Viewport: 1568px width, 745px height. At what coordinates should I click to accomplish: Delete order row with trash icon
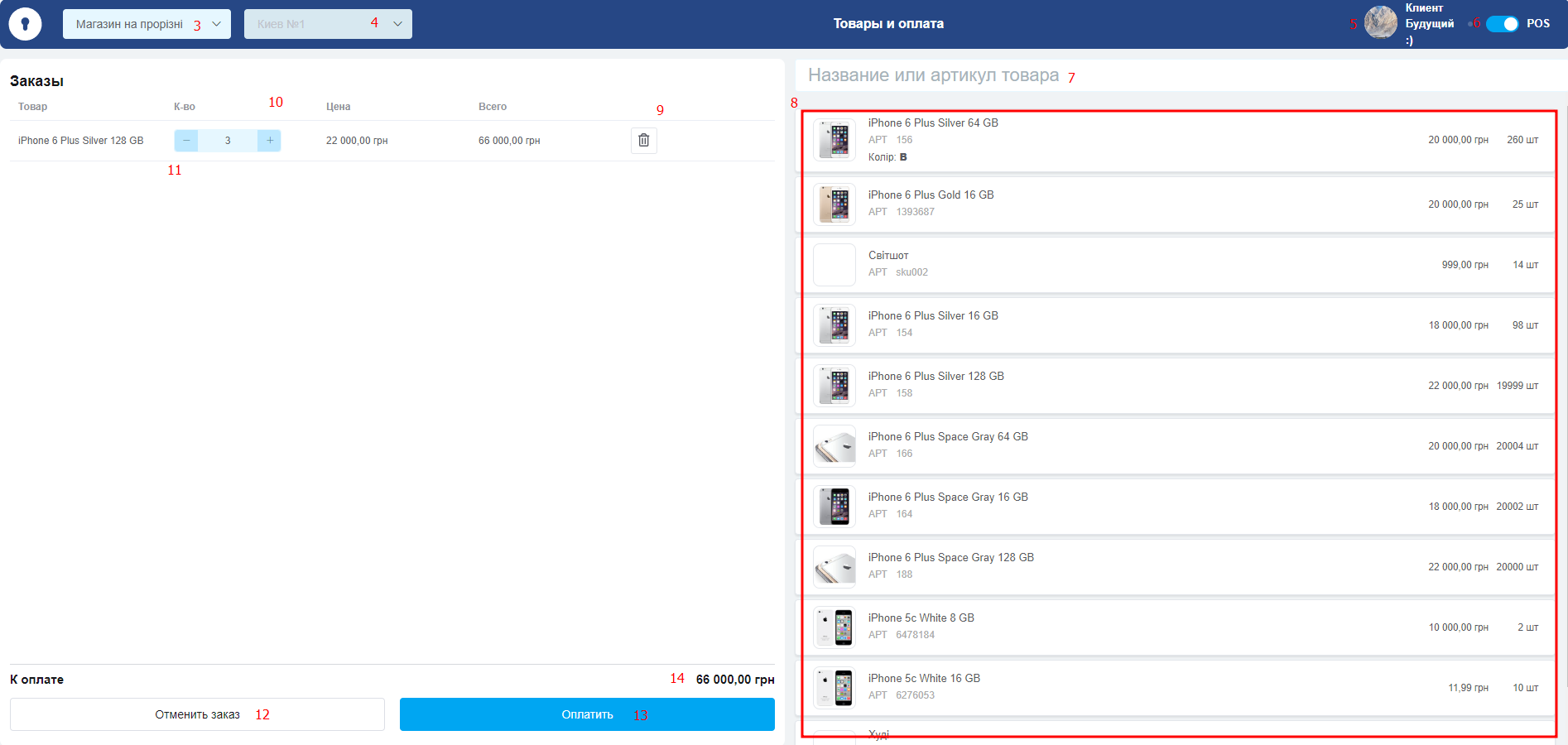coord(644,141)
